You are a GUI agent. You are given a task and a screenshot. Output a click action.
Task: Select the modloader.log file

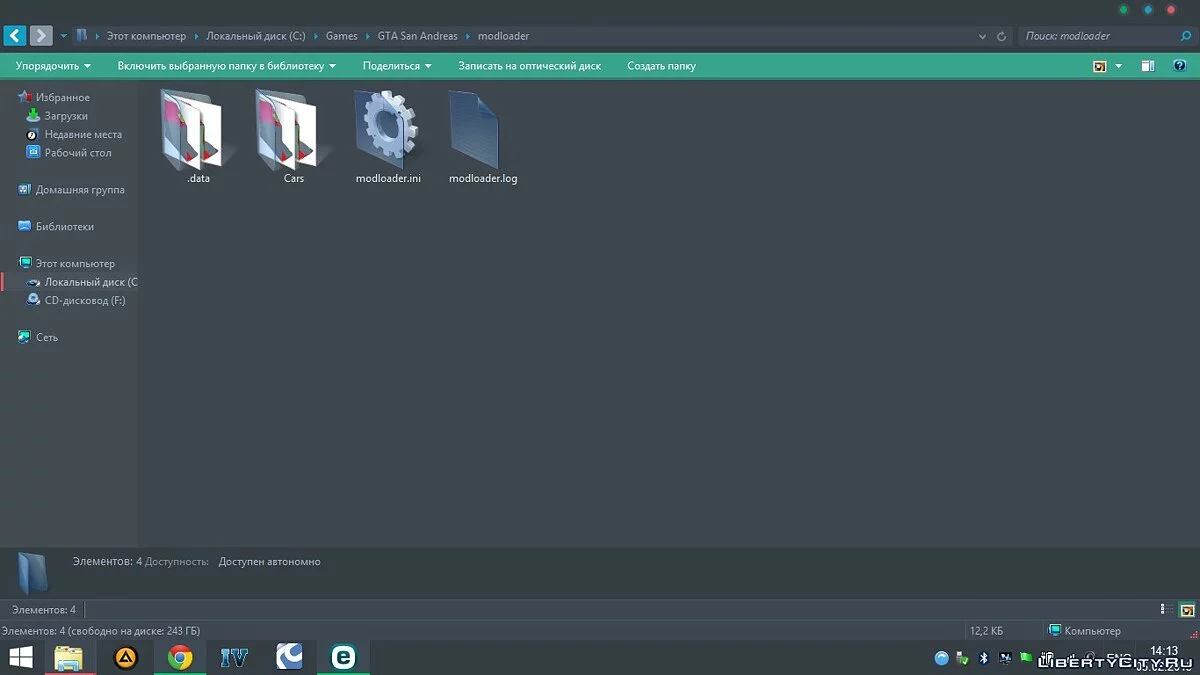coord(482,137)
